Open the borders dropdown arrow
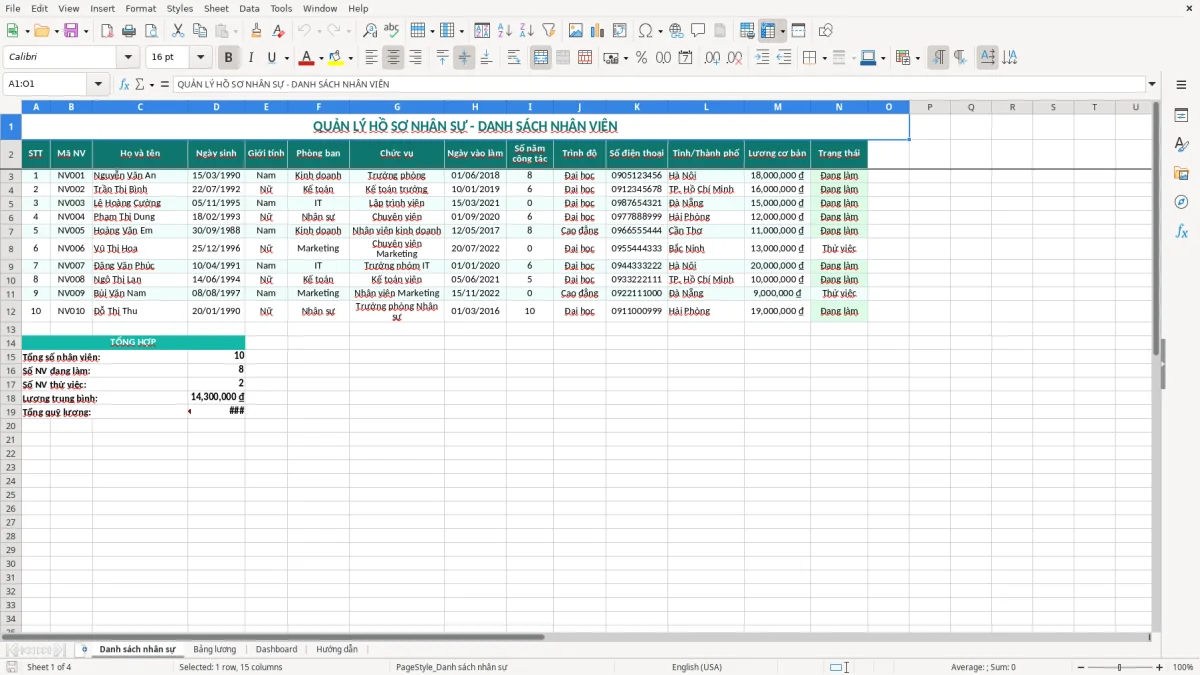This screenshot has height=675, width=1200. [x=824, y=58]
